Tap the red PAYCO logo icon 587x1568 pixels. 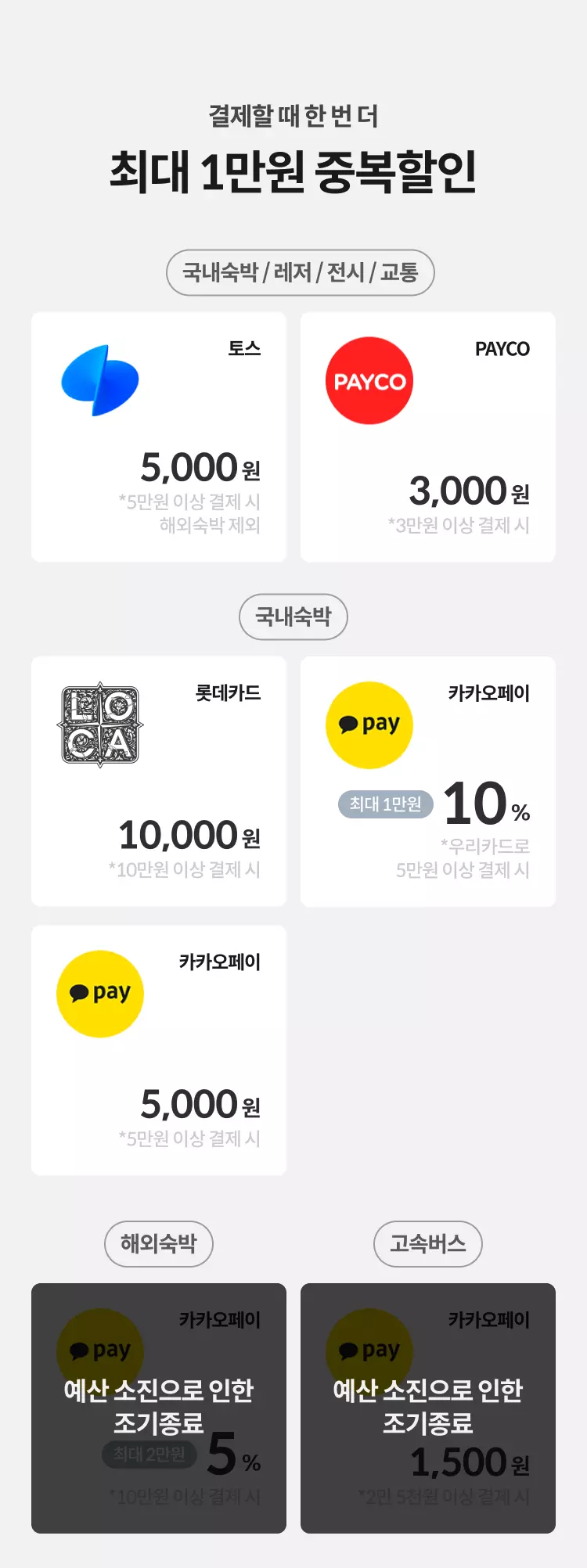[369, 381]
